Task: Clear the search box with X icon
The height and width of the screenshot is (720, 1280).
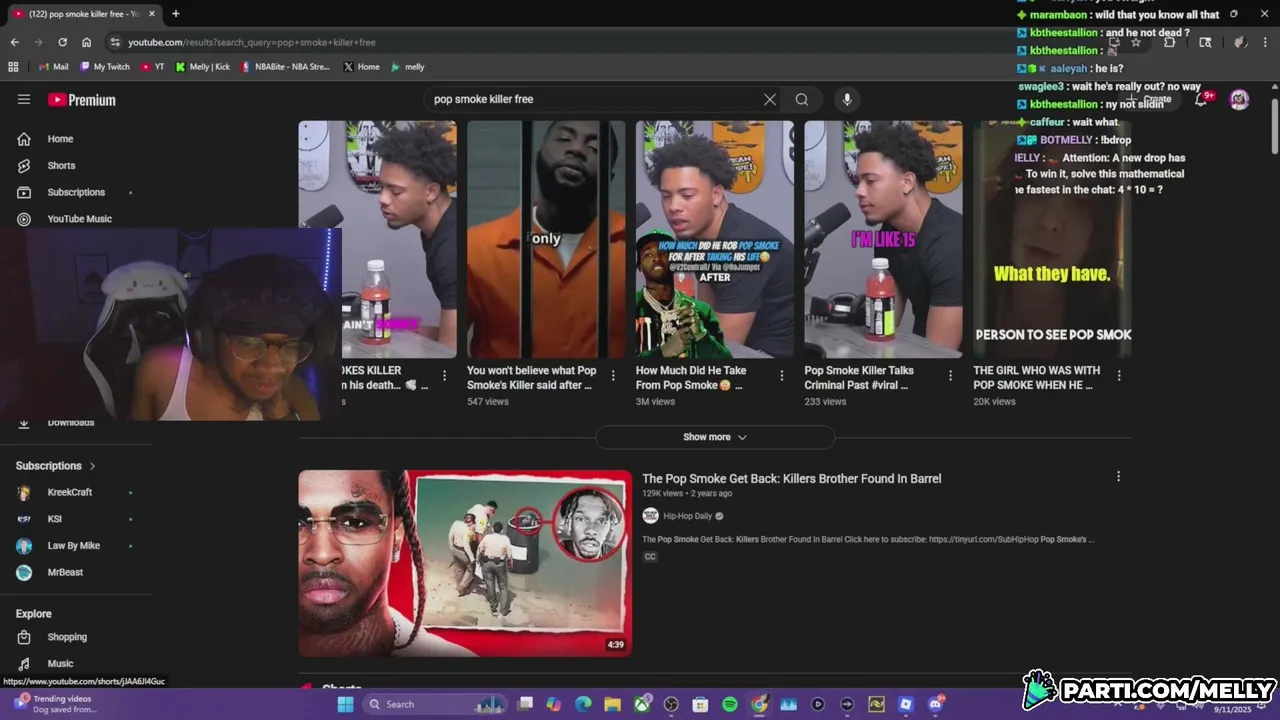Action: [770, 99]
